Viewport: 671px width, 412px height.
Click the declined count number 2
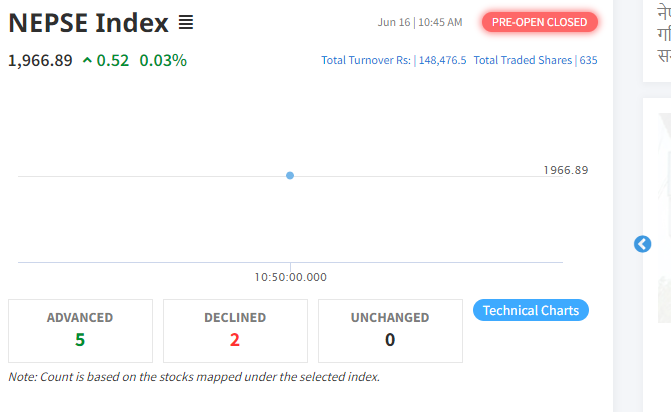point(235,340)
